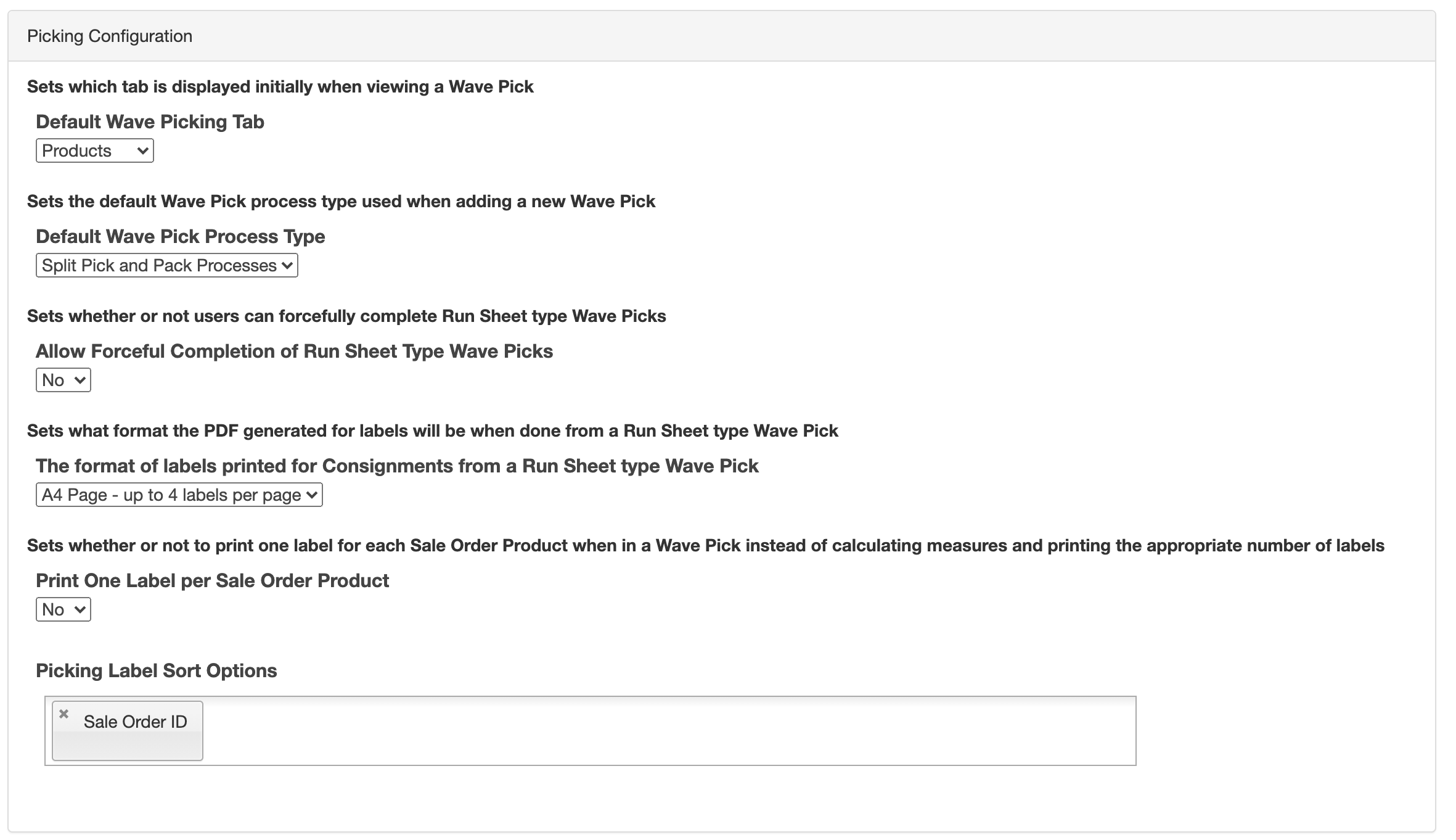Click the Allow Forceful Completion field label
The image size is (1456, 840).
click(294, 351)
